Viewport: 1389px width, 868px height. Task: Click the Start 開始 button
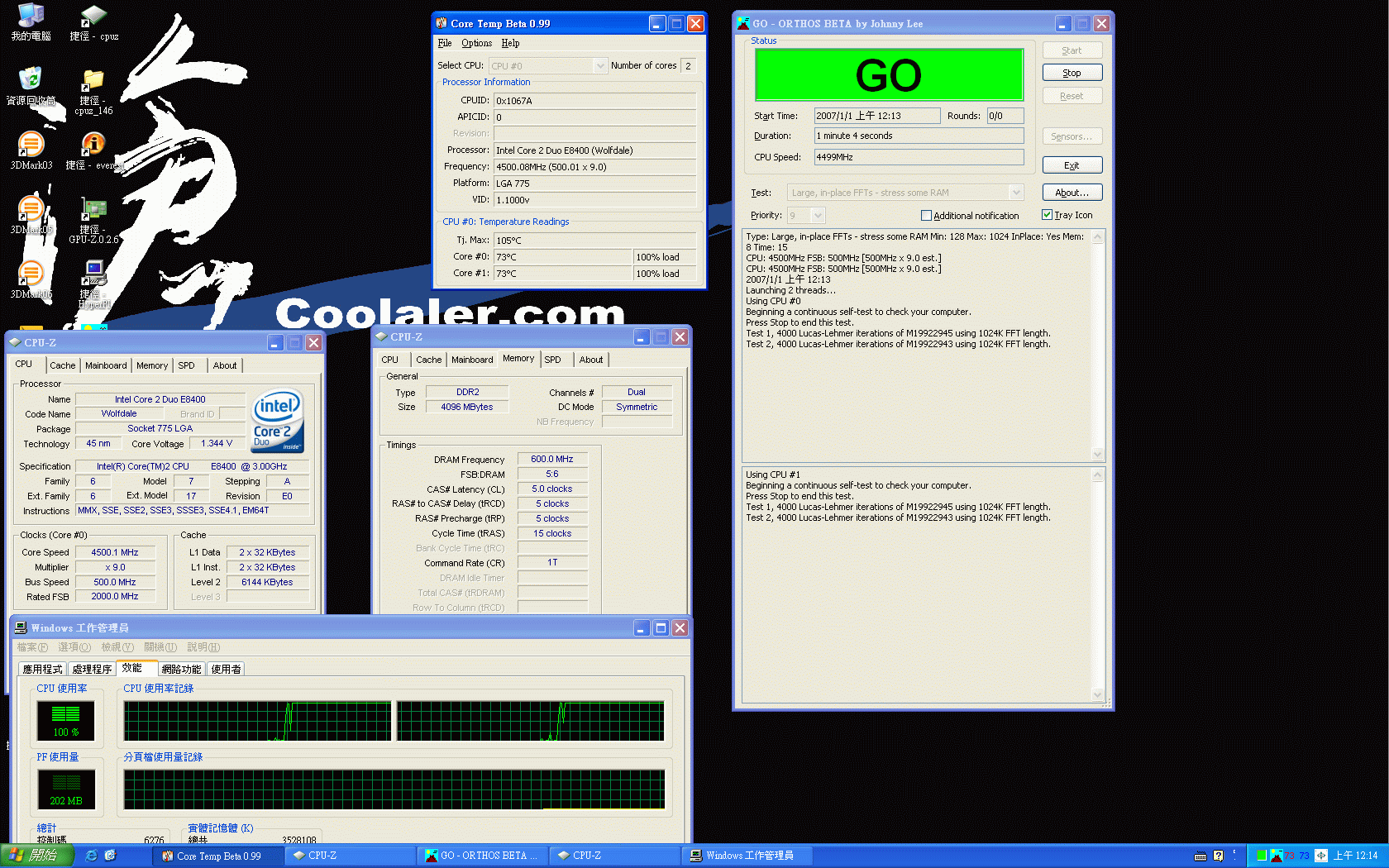[x=36, y=856]
